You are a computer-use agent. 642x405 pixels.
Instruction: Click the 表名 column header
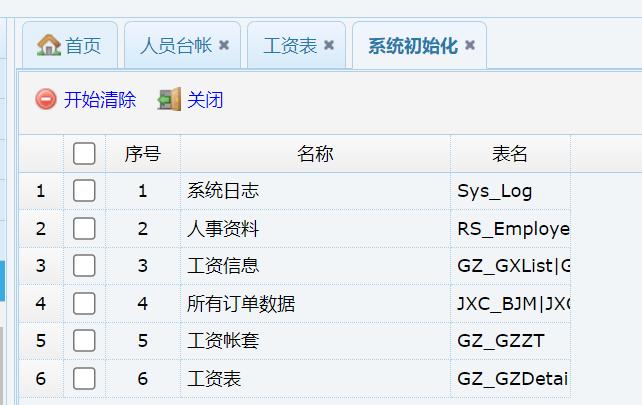pyautogui.click(x=510, y=154)
